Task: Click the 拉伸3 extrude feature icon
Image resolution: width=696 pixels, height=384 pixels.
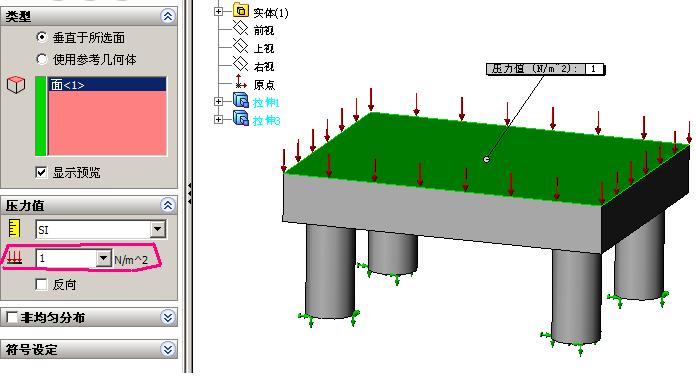Action: pyautogui.click(x=241, y=119)
